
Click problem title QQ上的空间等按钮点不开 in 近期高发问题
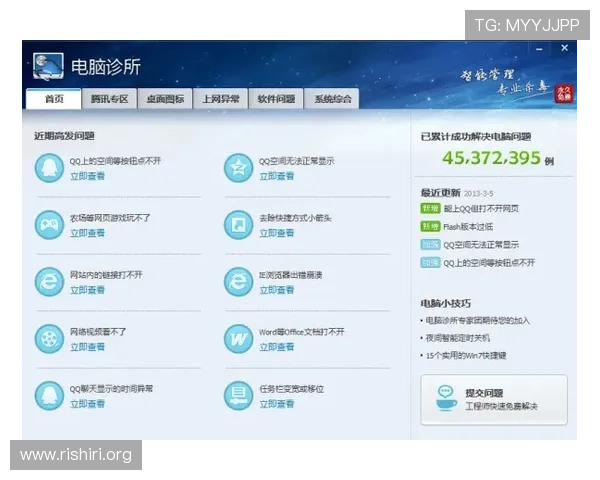(115, 161)
